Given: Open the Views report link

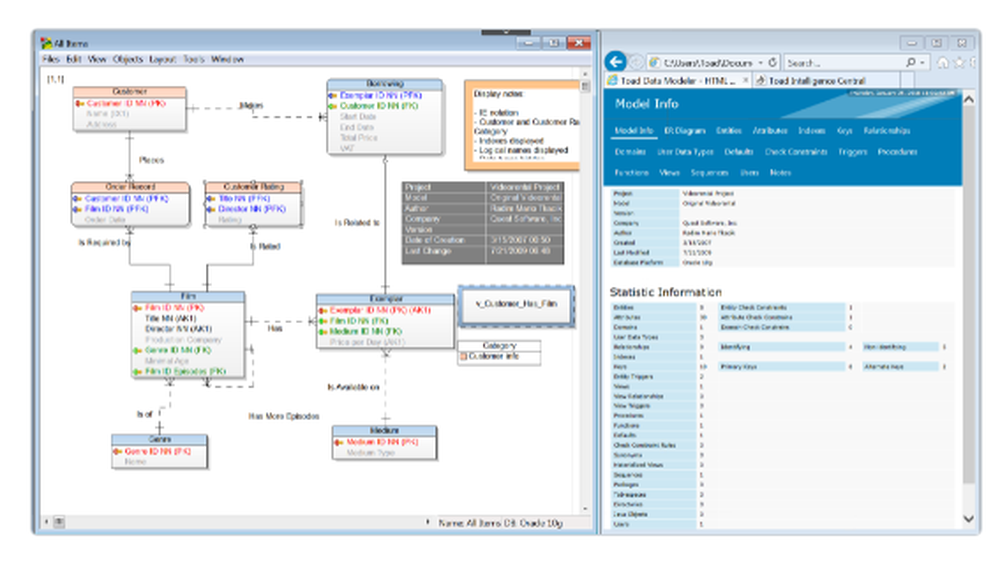Looking at the screenshot, I should tap(669, 173).
